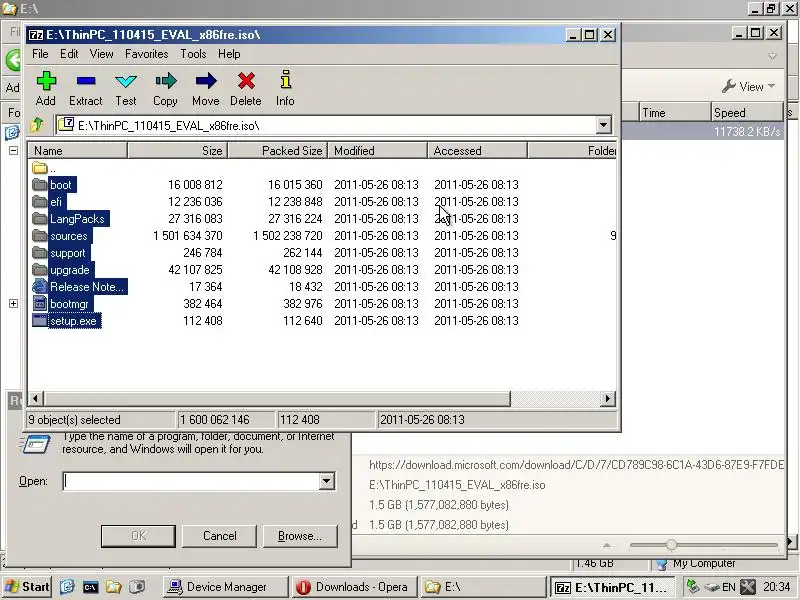Viewport: 800px width, 600px height.
Task: Select the boot folder icon
Action: (x=40, y=184)
